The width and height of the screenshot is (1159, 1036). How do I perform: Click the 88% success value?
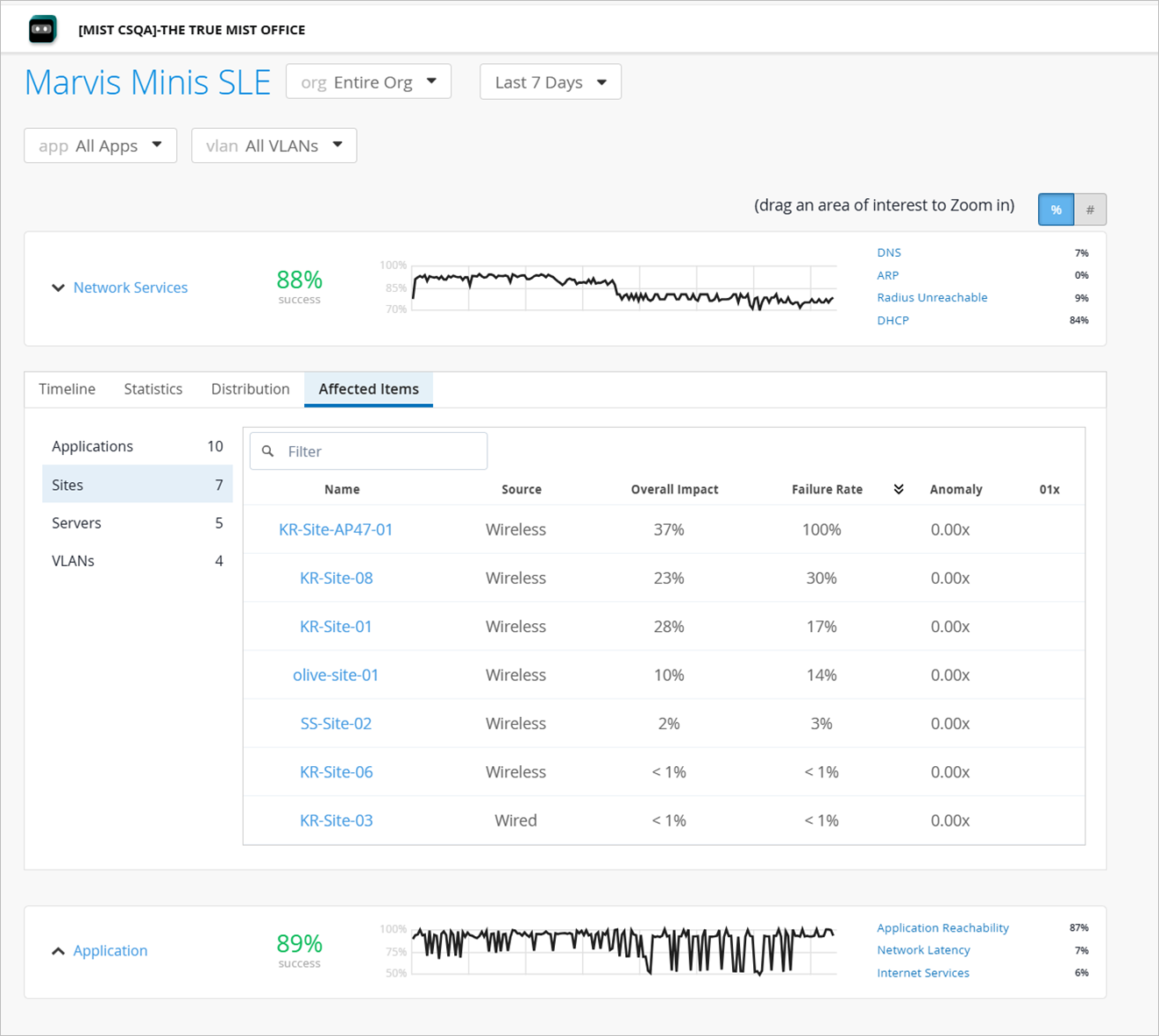300,280
